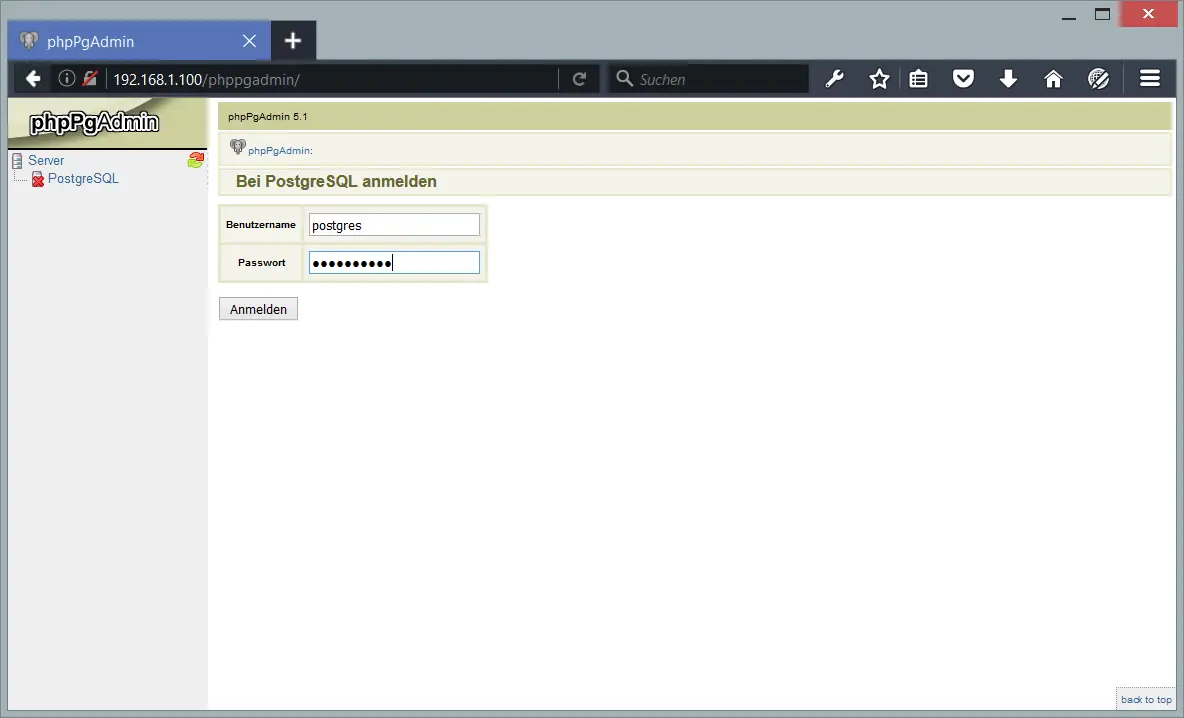Viewport: 1184px width, 718px height.
Task: Show bookmarks list icon
Action: tap(918, 79)
